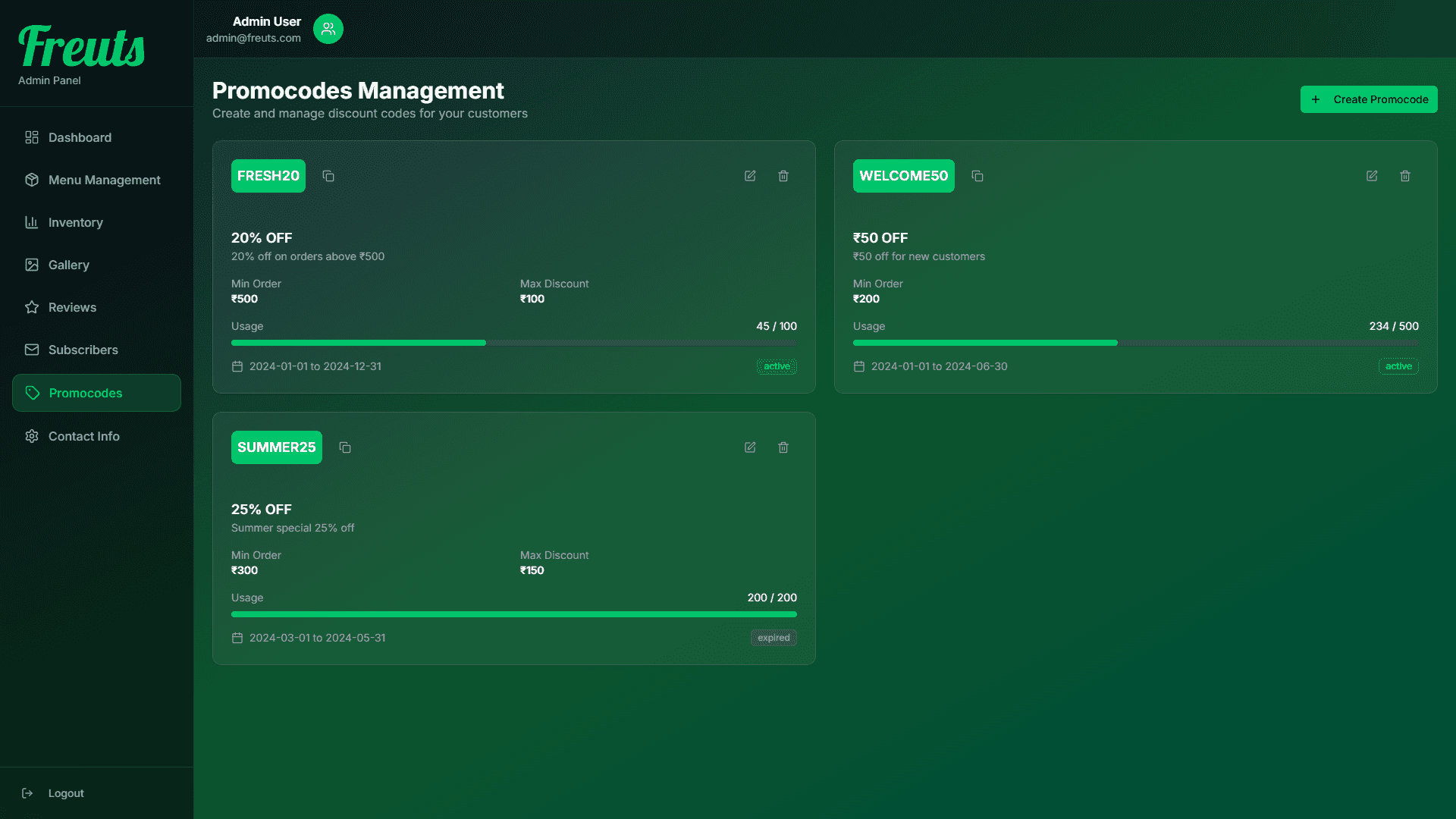The width and height of the screenshot is (1456, 819).
Task: Edit the FRESH20 promocode
Action: [x=750, y=176]
